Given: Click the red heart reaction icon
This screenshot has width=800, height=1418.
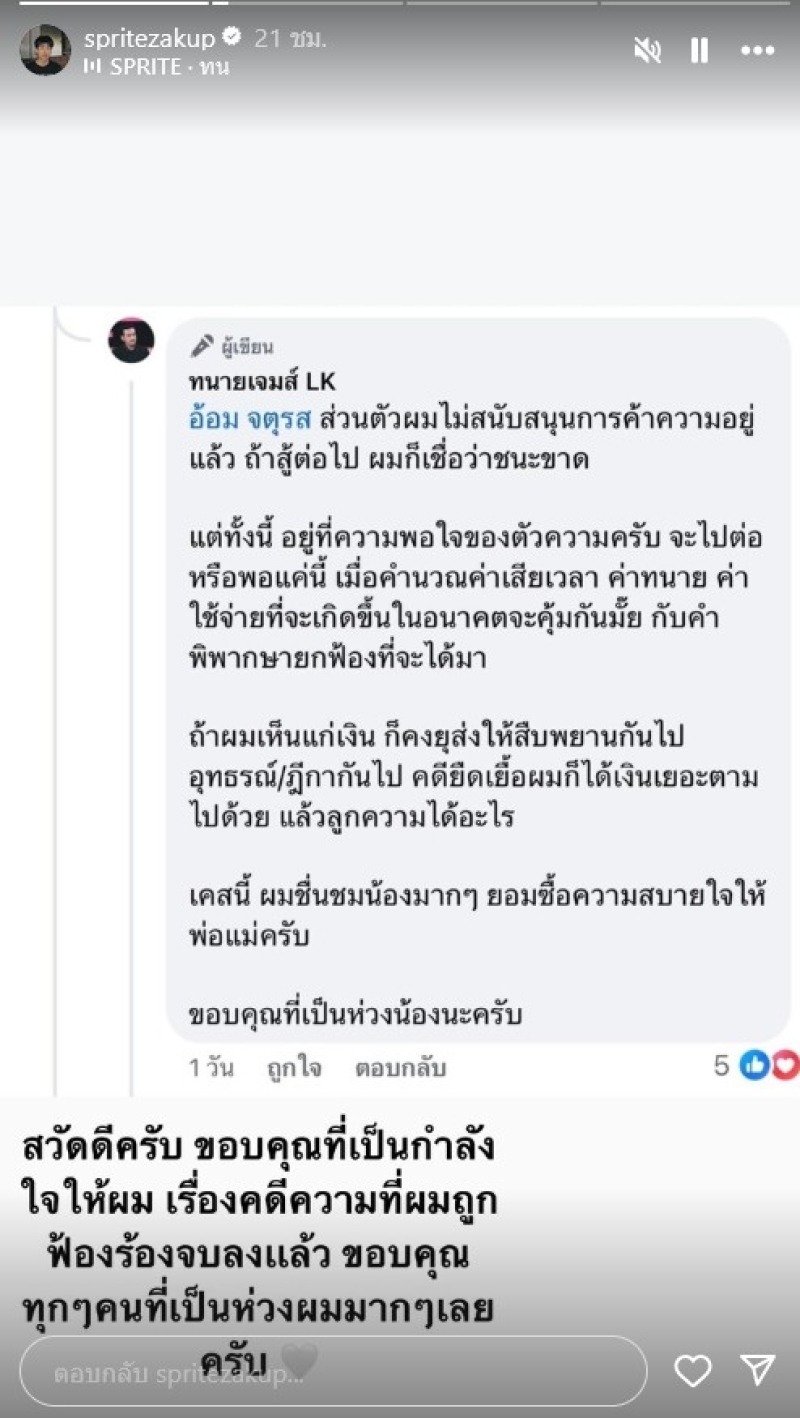Looking at the screenshot, I should (x=786, y=1067).
